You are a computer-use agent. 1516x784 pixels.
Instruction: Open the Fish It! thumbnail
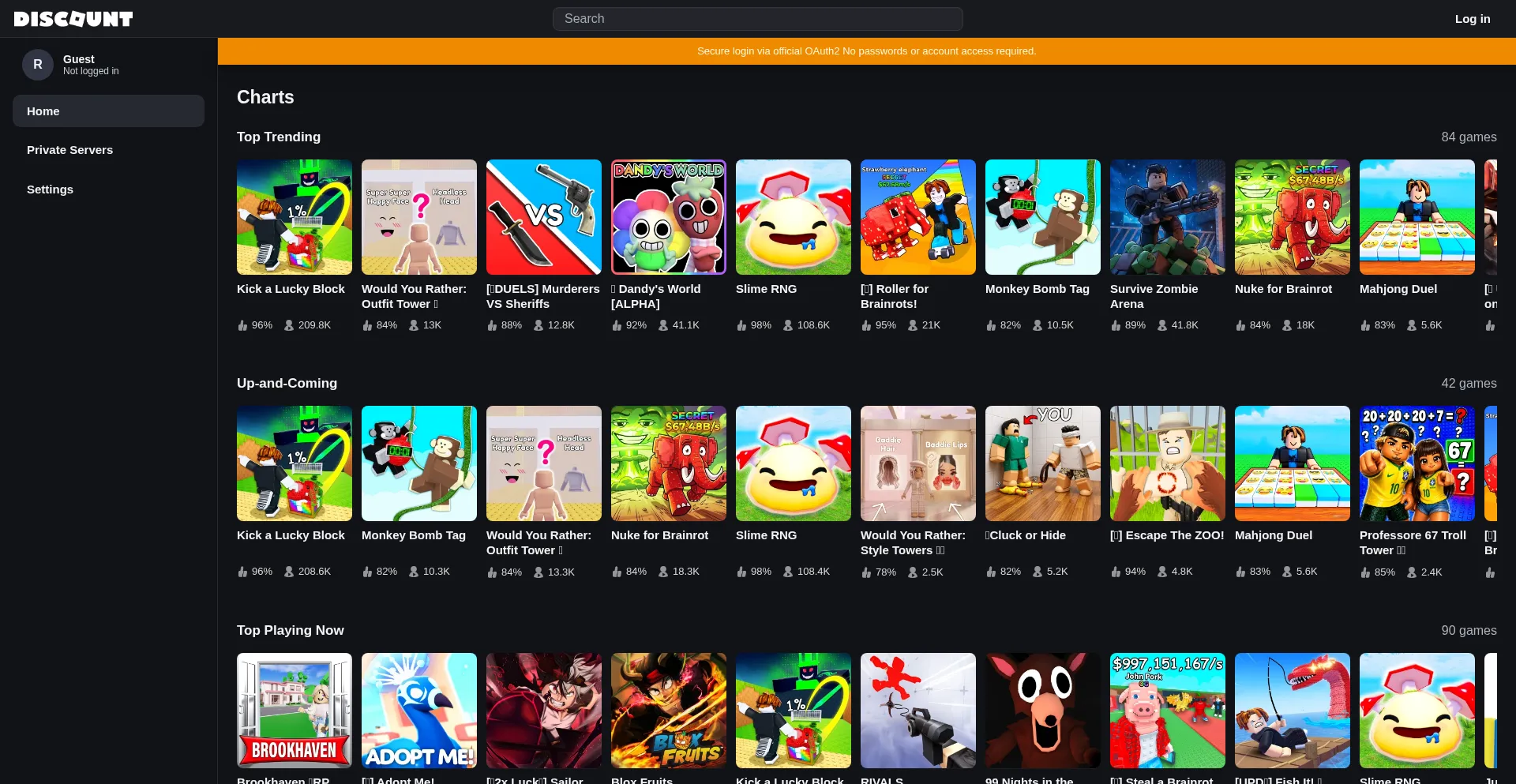1293,711
